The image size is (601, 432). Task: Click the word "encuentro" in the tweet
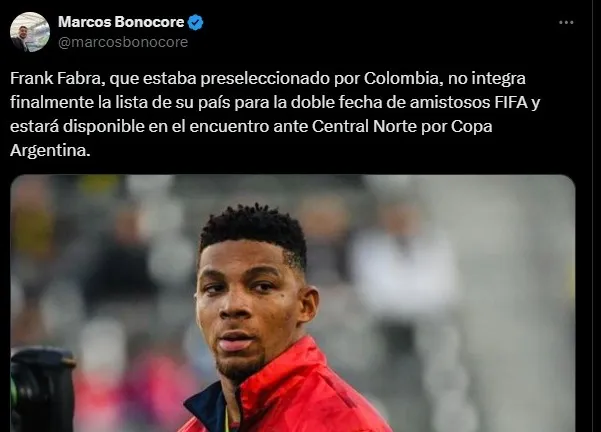click(x=229, y=127)
